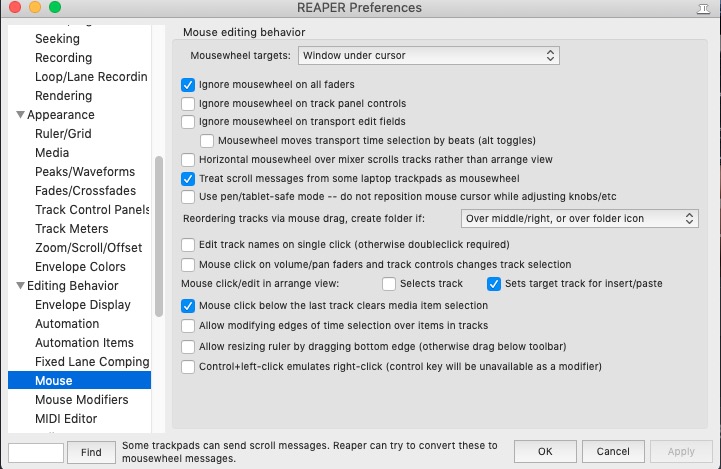Enable Ignore mousewheel on all faders checkbox
Screen dimensions: 721x469
pos(188,85)
